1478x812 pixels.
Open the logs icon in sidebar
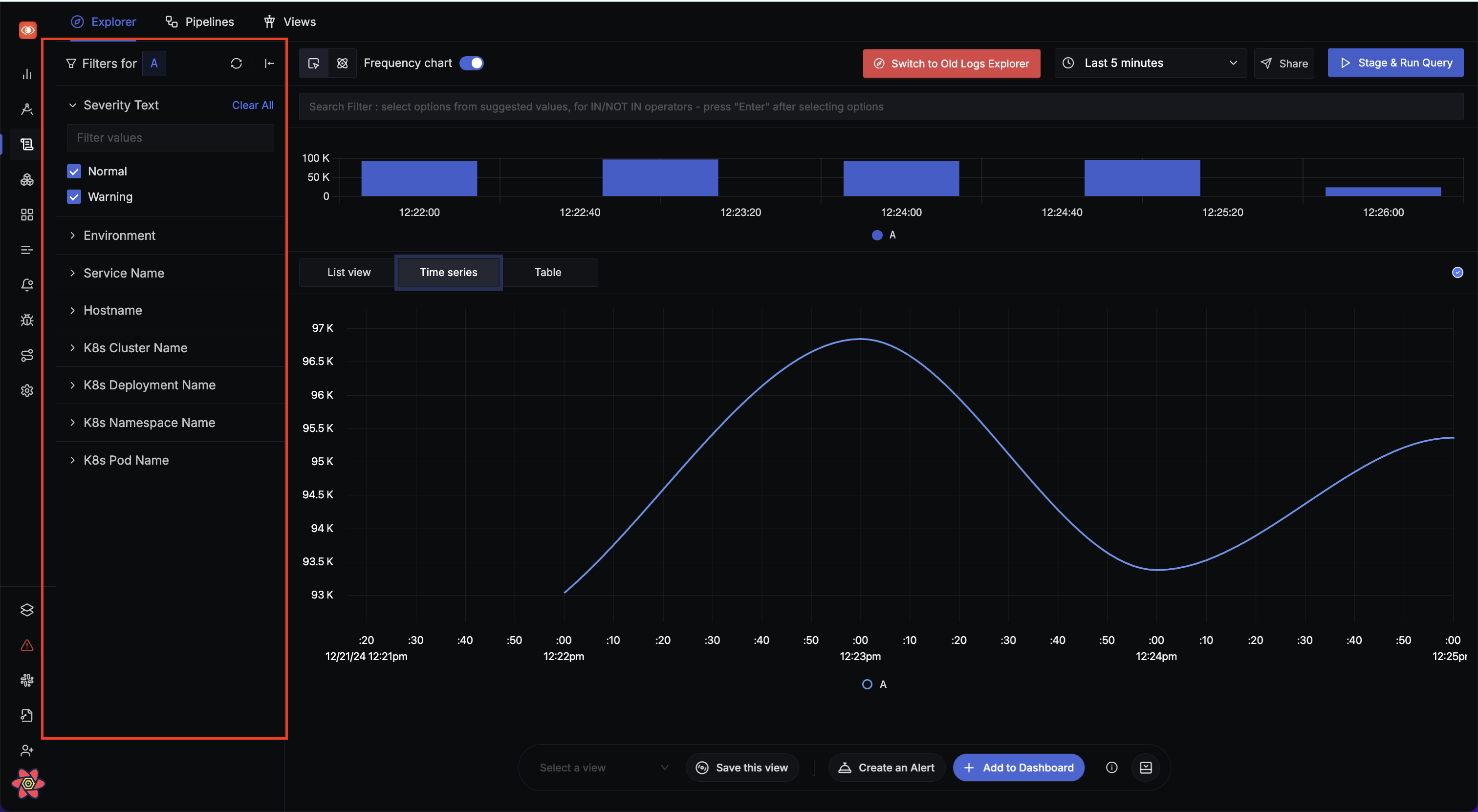click(27, 144)
